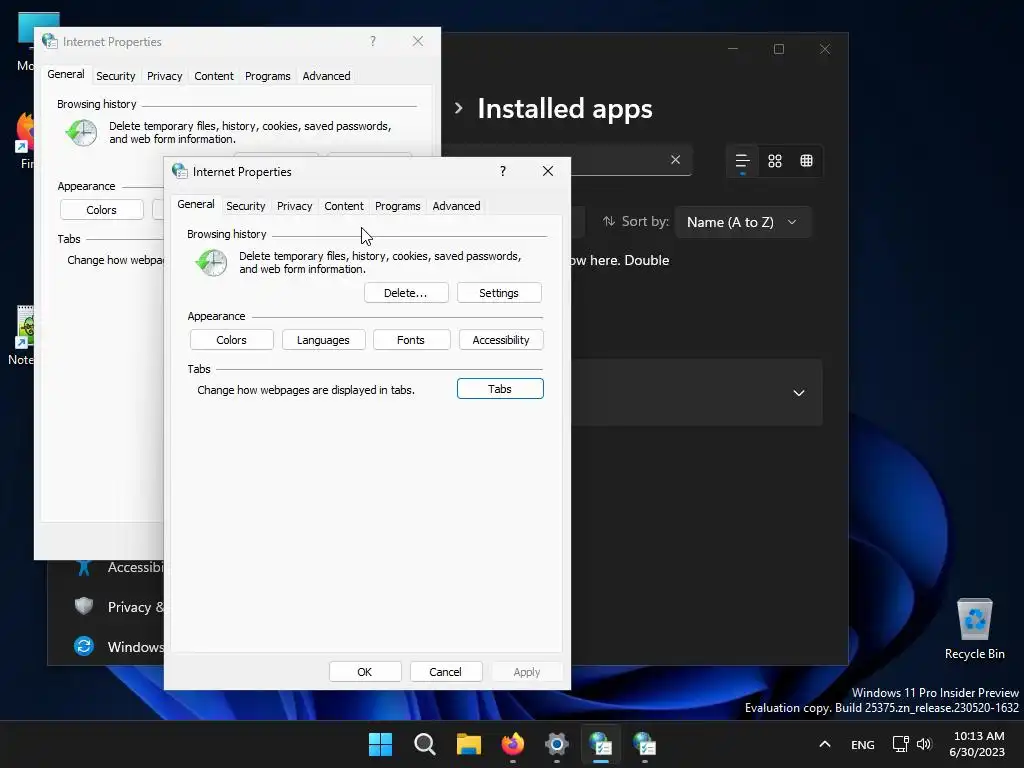Click the browsing history clock icon in front dialog

[212, 263]
